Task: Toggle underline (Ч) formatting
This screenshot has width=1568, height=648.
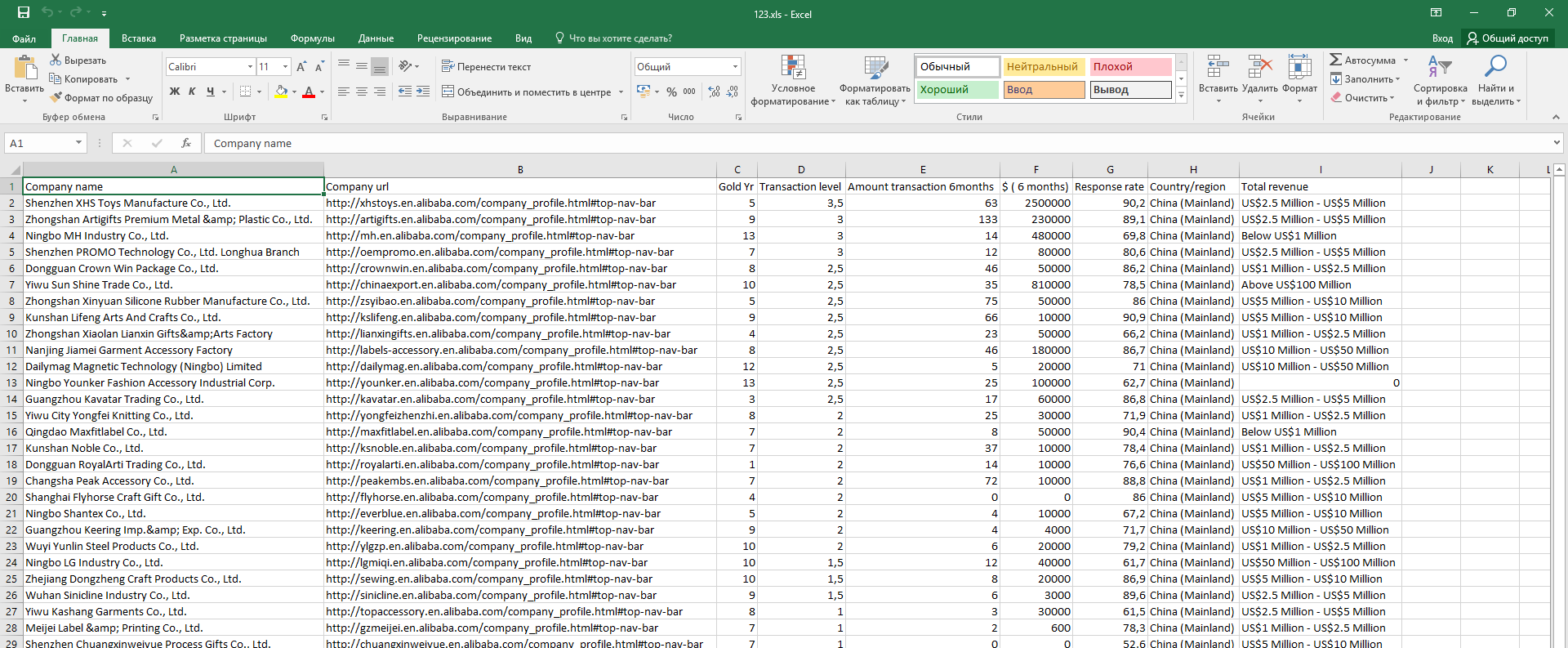Action: click(x=211, y=92)
